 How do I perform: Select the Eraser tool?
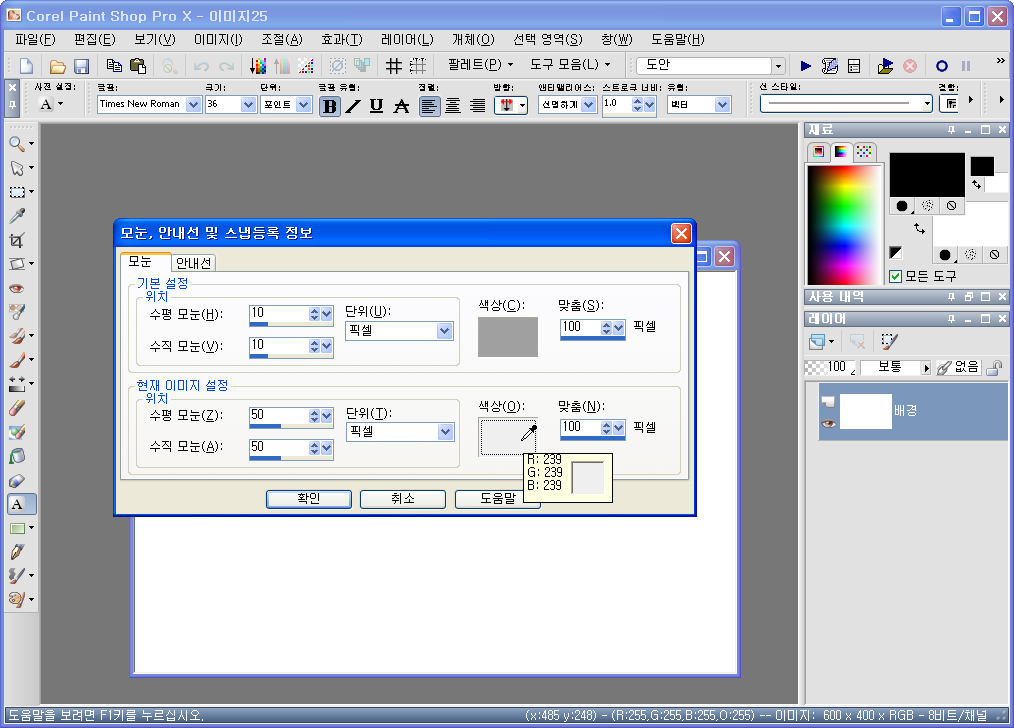point(17,407)
